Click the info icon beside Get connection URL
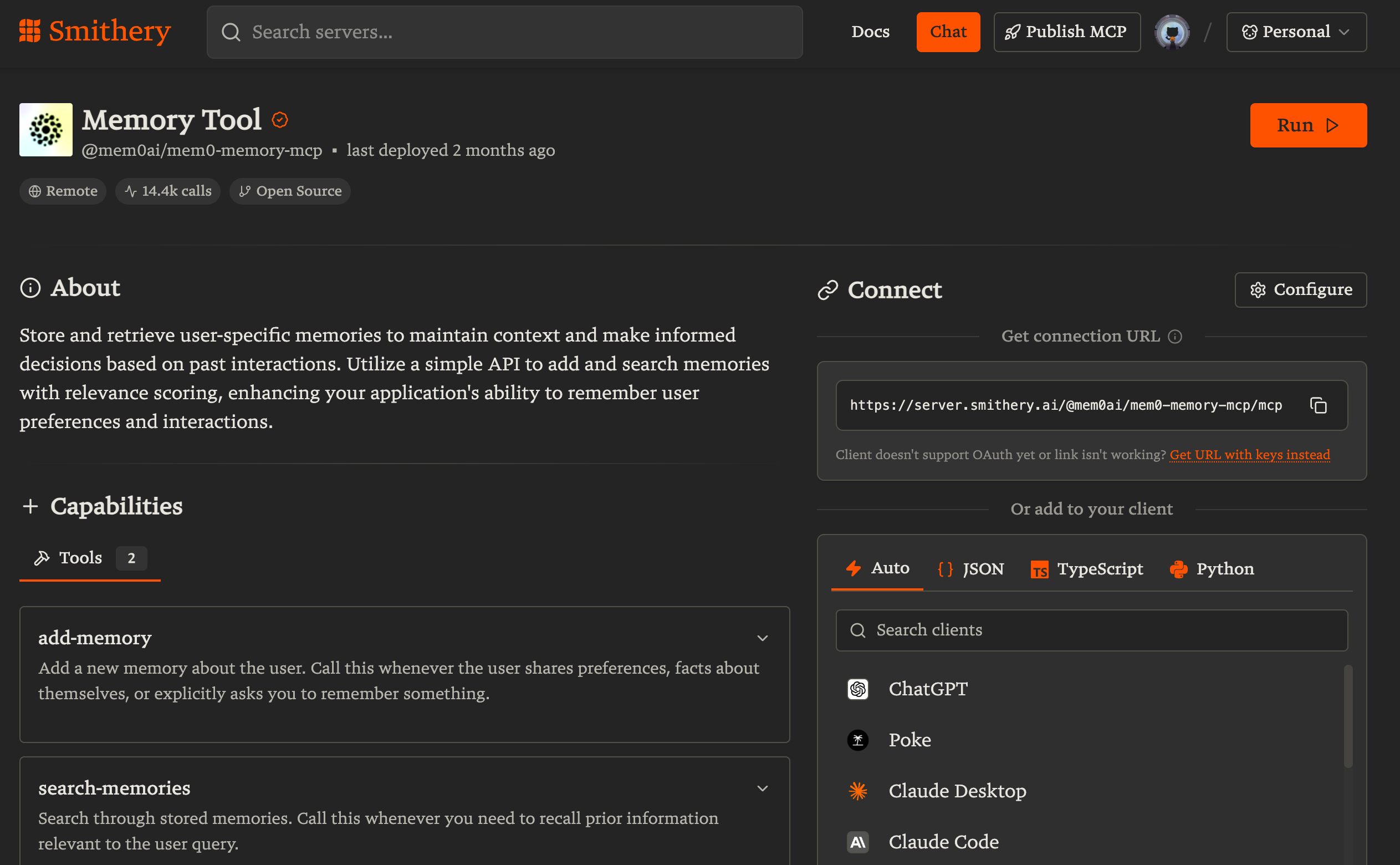 1175,337
